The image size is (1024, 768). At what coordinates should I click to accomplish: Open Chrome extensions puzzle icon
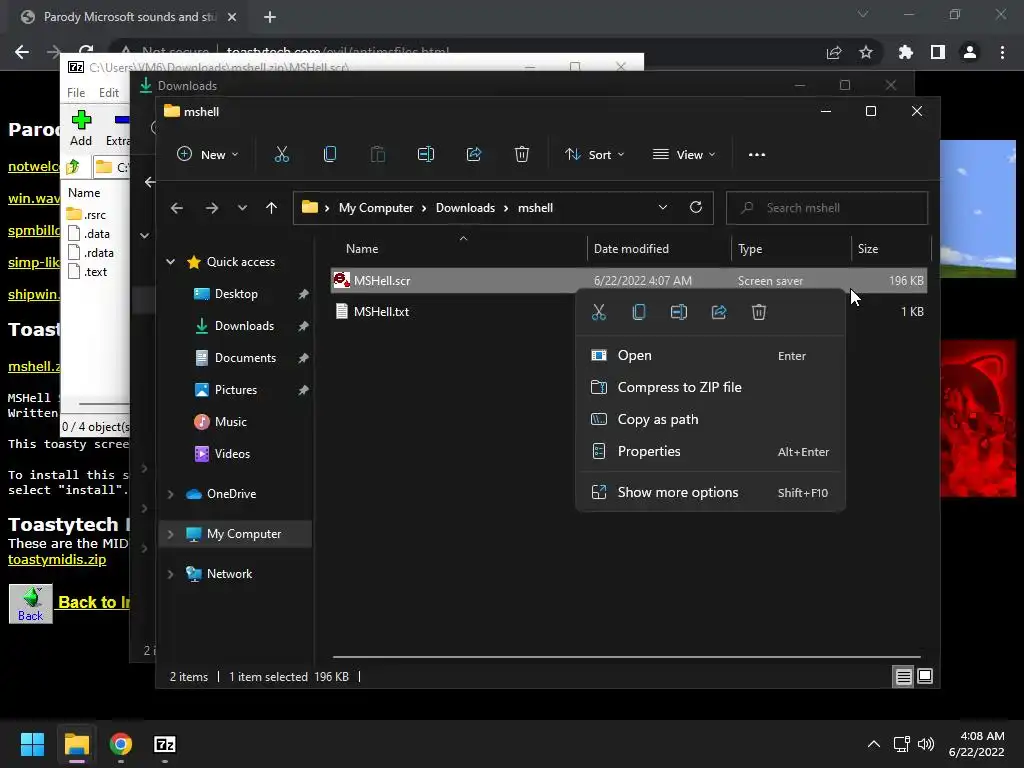click(906, 52)
